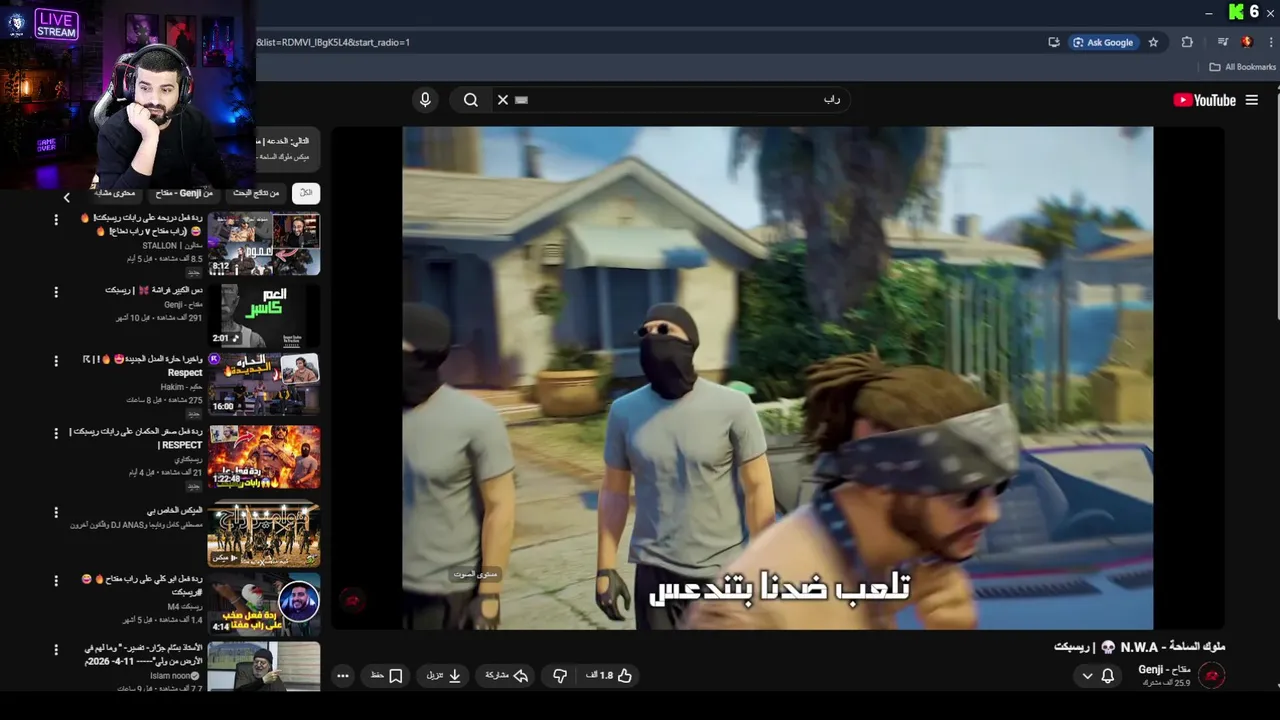Open the Hakim 'Respect' video title
The image size is (1280, 720).
coord(142,366)
